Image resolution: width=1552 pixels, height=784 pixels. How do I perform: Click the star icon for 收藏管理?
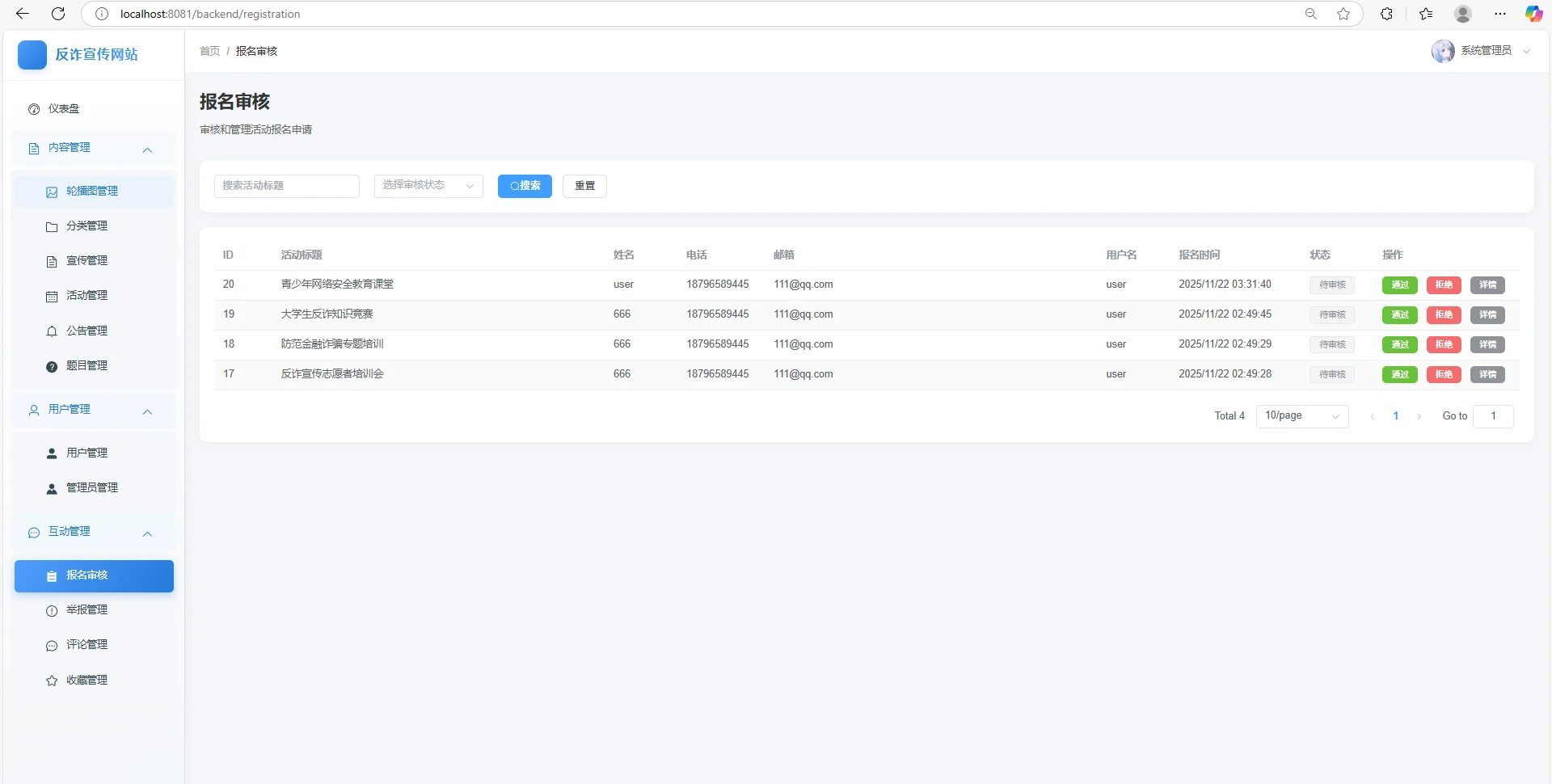pyautogui.click(x=52, y=681)
